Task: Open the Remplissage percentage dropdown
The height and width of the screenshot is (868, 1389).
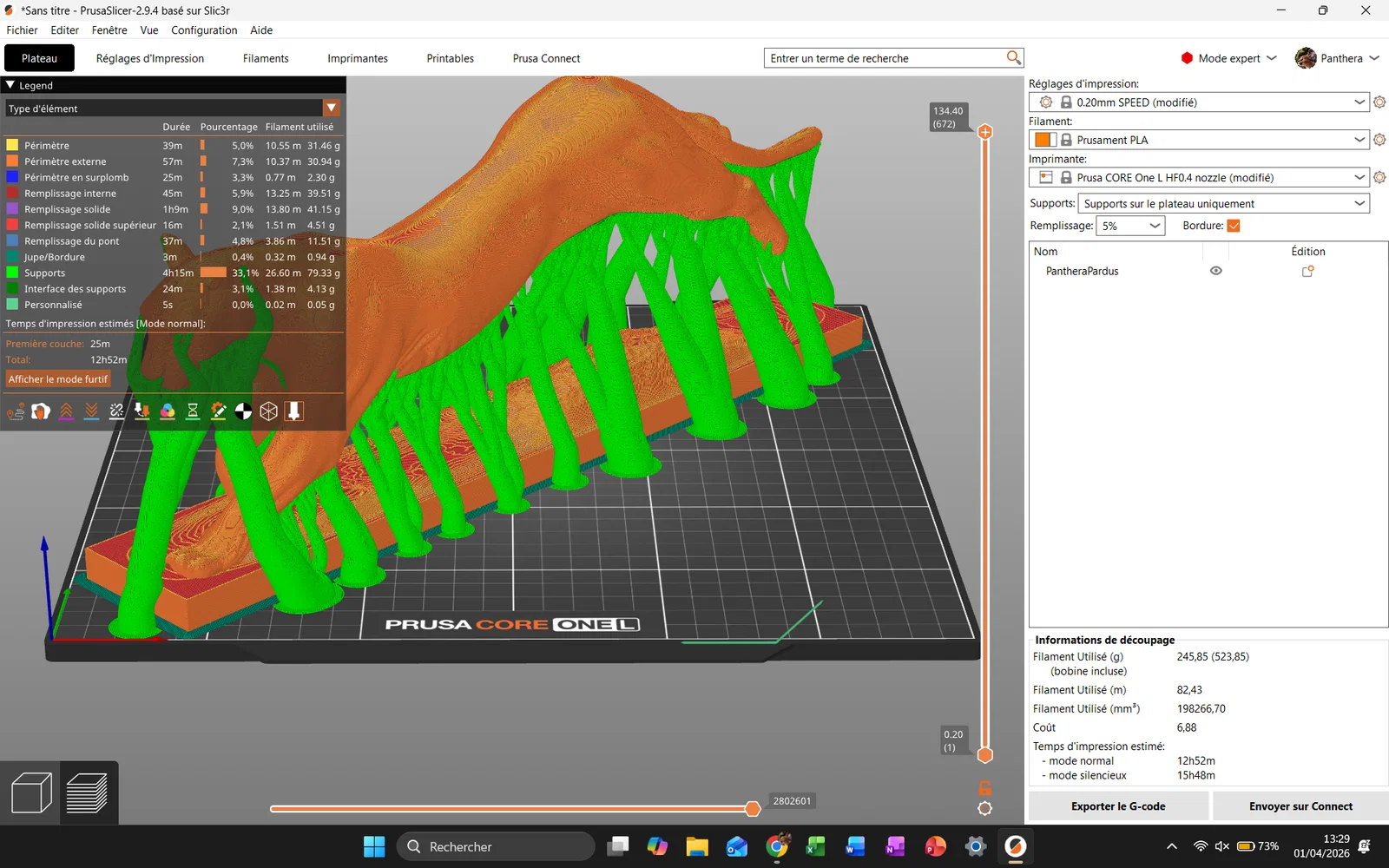Action: point(1130,226)
